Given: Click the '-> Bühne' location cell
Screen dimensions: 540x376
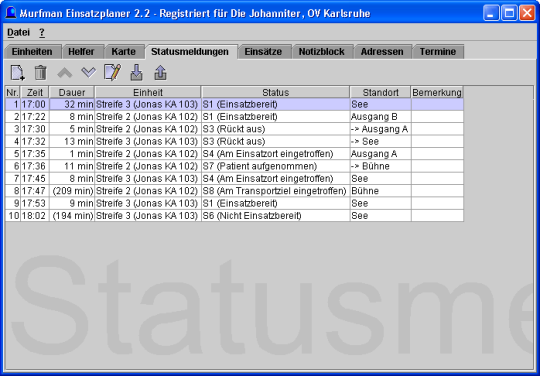Looking at the screenshot, I should coord(381,166).
